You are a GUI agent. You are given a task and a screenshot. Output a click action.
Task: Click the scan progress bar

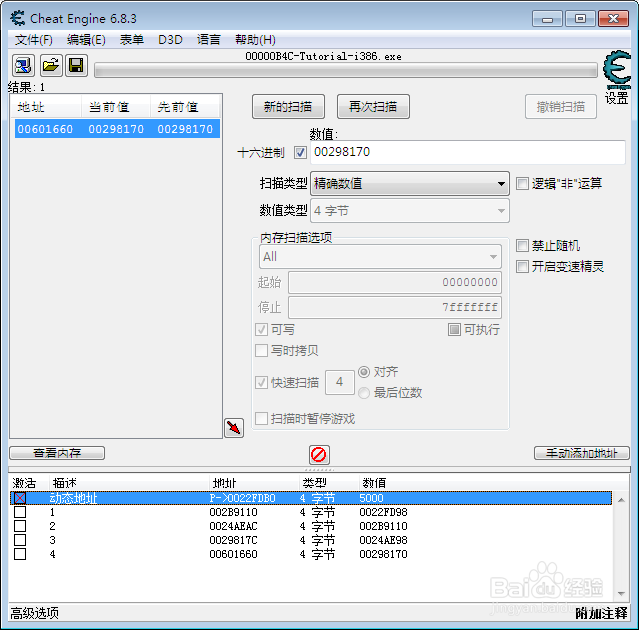346,70
